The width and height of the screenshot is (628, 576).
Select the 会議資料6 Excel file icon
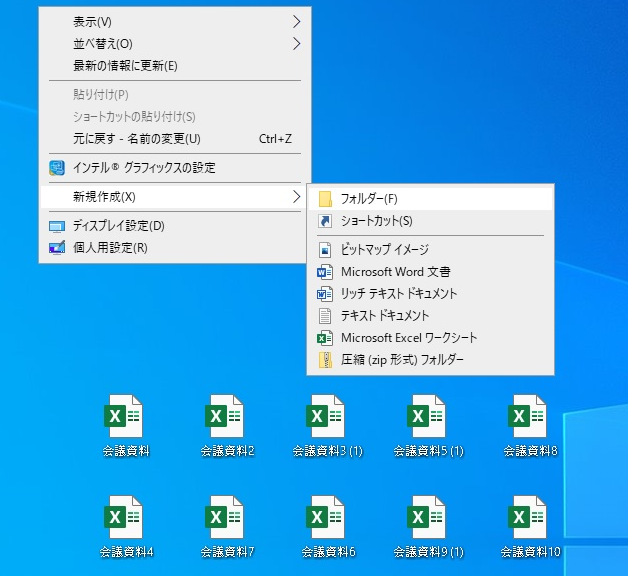click(x=326, y=517)
